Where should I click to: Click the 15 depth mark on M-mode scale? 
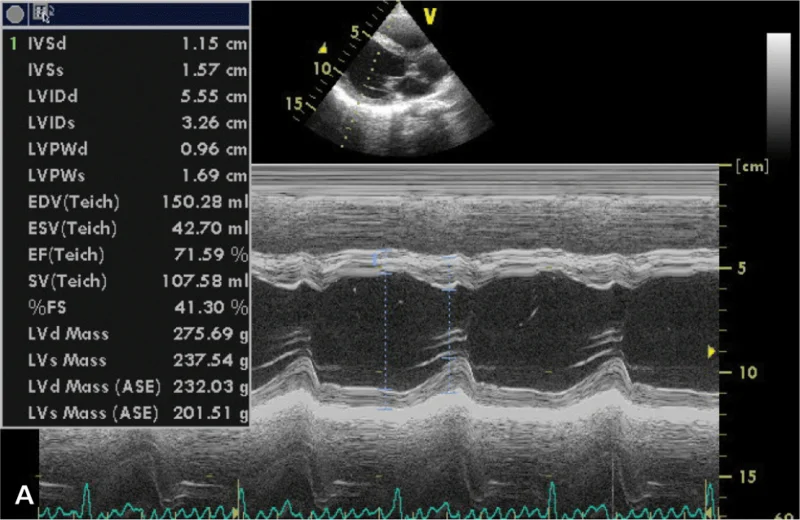click(748, 477)
